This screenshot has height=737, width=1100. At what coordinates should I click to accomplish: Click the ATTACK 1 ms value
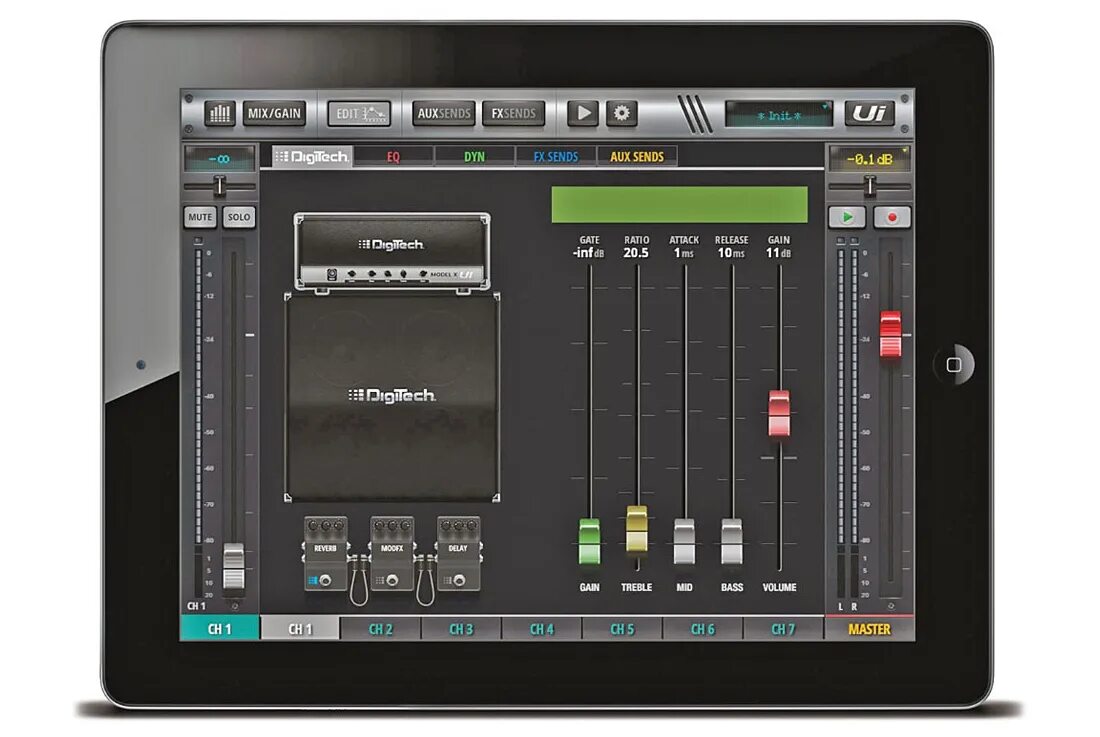coord(684,252)
